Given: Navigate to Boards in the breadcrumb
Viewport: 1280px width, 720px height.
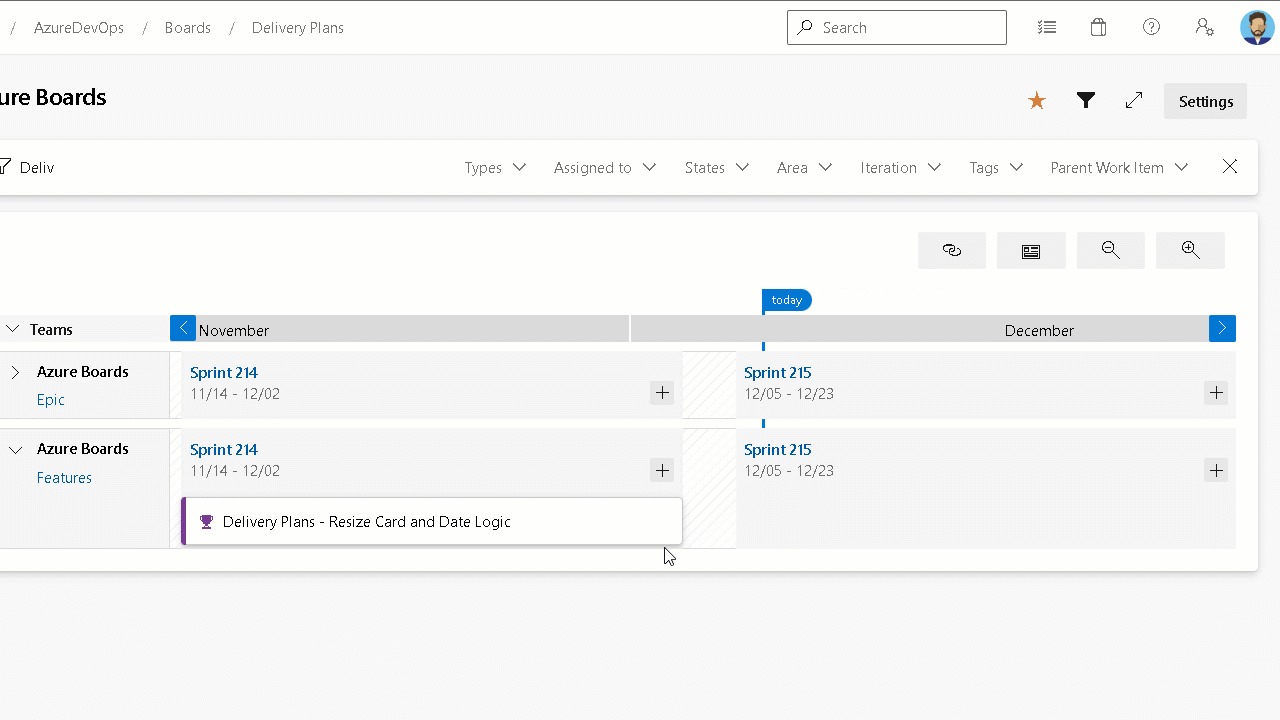Looking at the screenshot, I should (187, 27).
